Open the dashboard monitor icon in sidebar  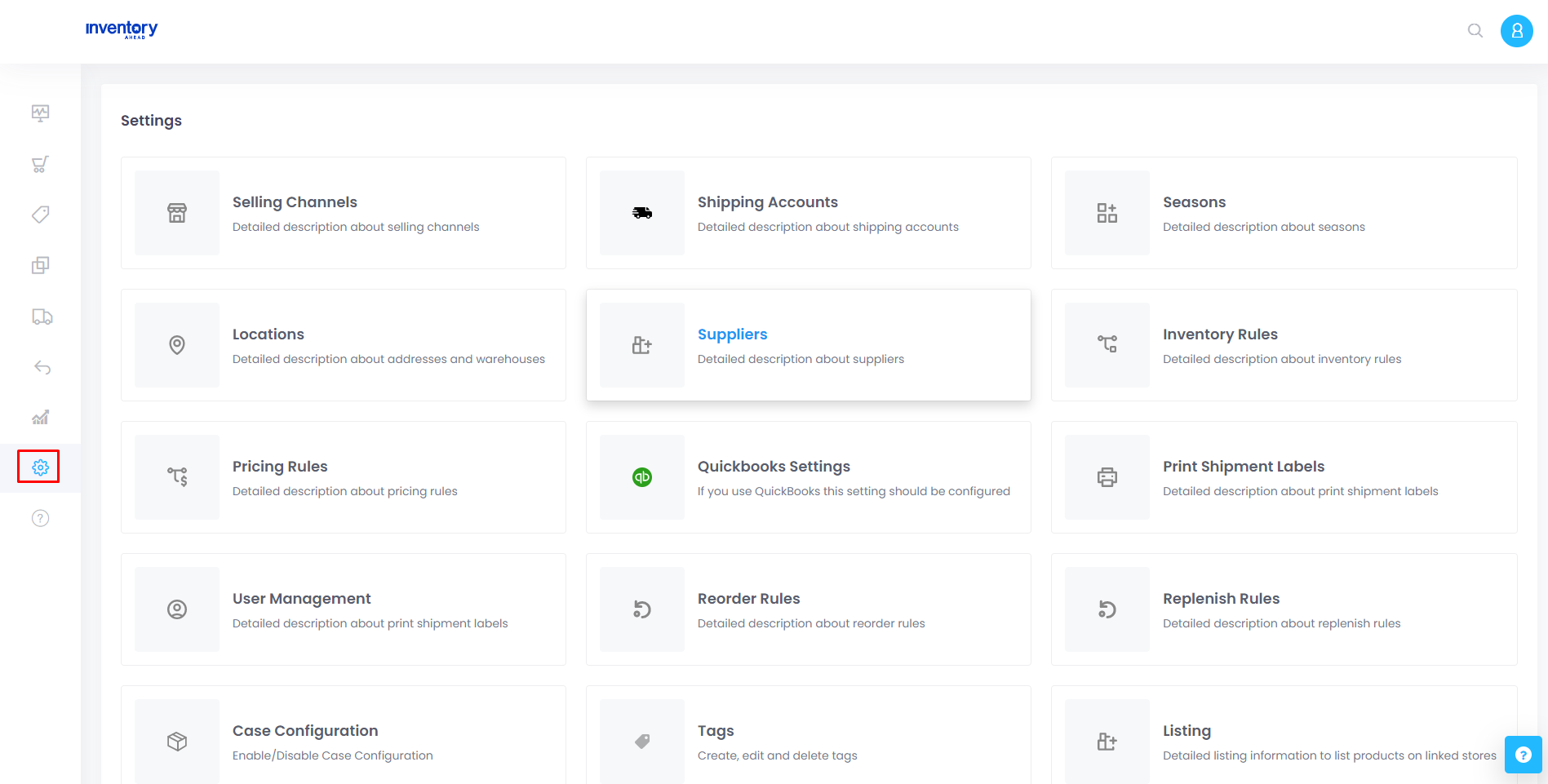(40, 113)
